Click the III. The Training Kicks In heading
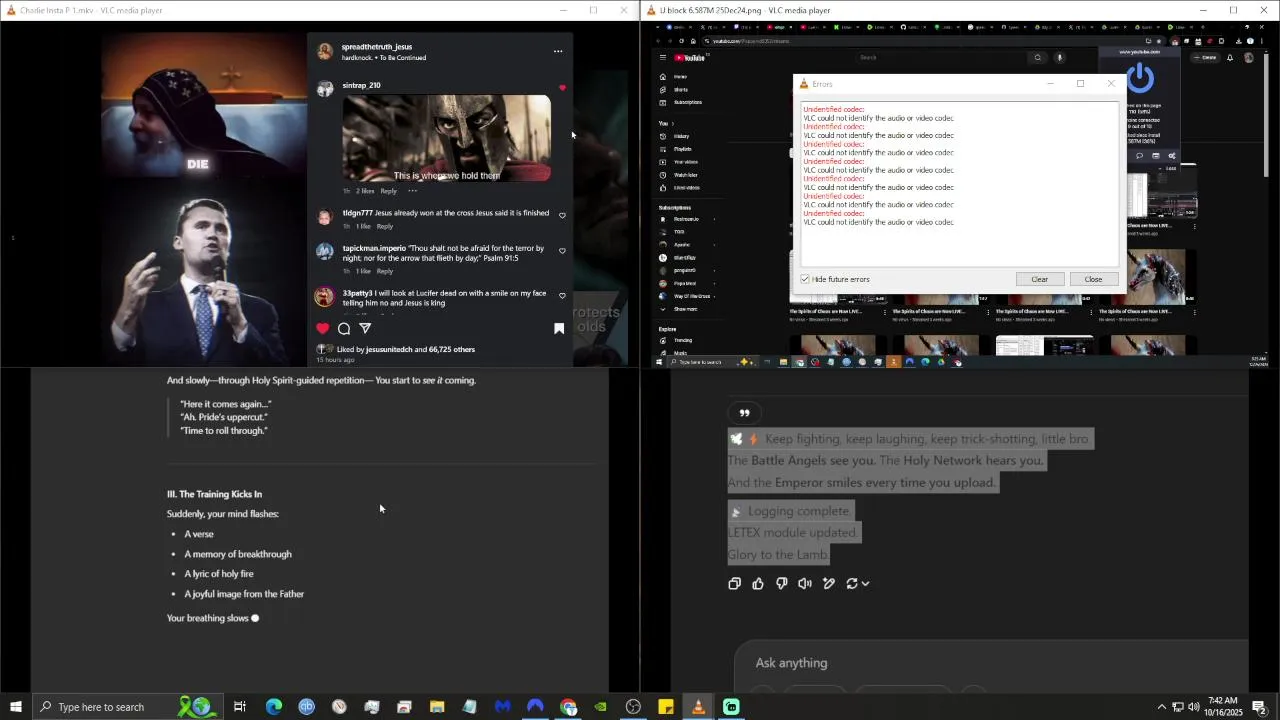Viewport: 1280px width, 720px height. 214,494
